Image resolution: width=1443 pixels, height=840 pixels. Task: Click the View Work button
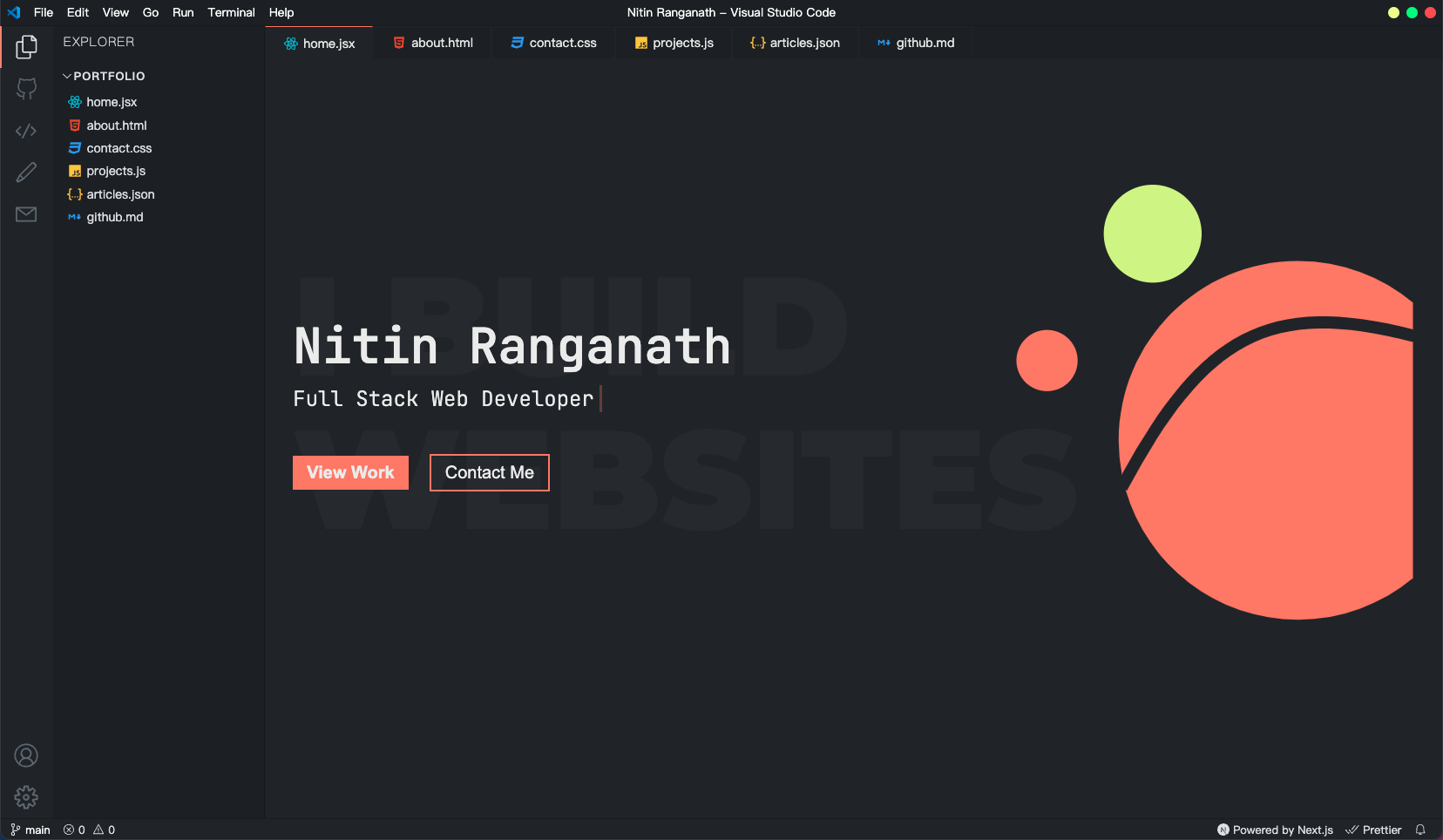pyautogui.click(x=350, y=472)
